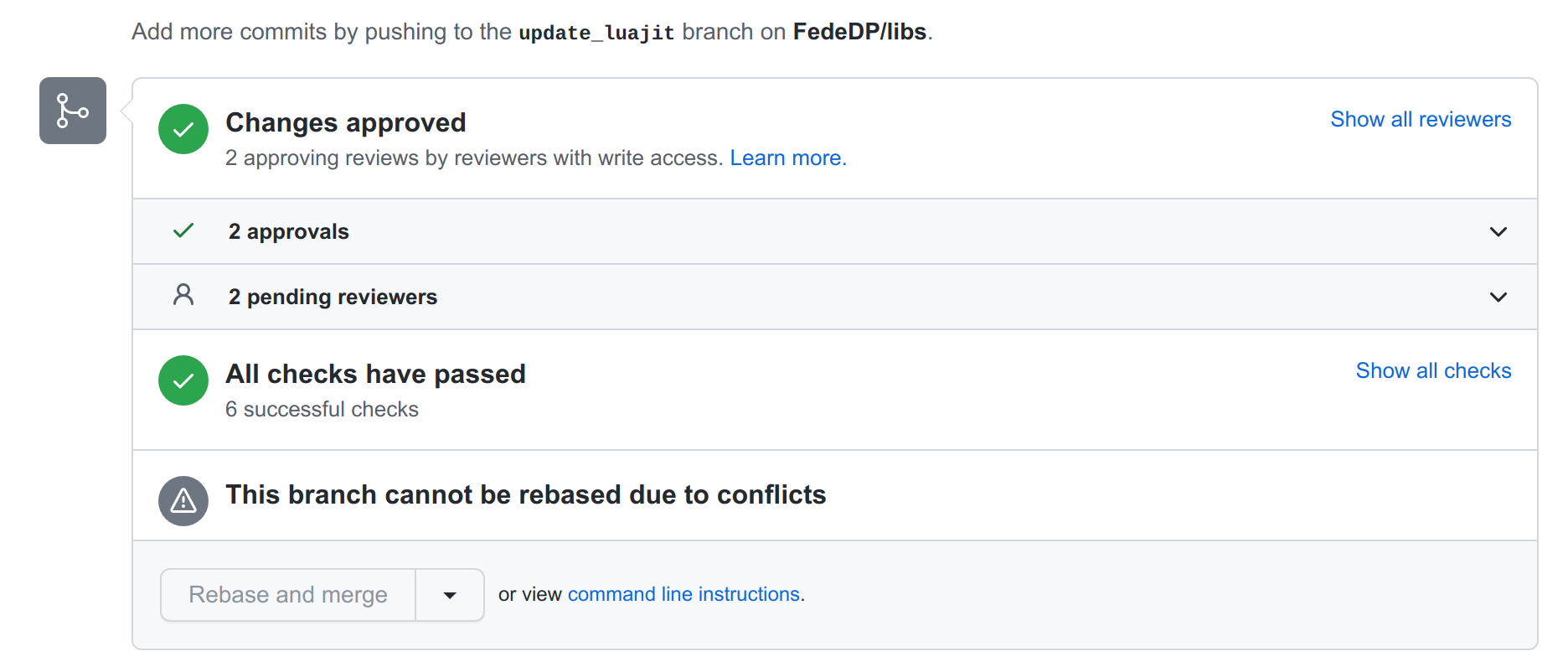This screenshot has height=667, width=1568.
Task: Show all checks for this pull request
Action: [x=1432, y=370]
